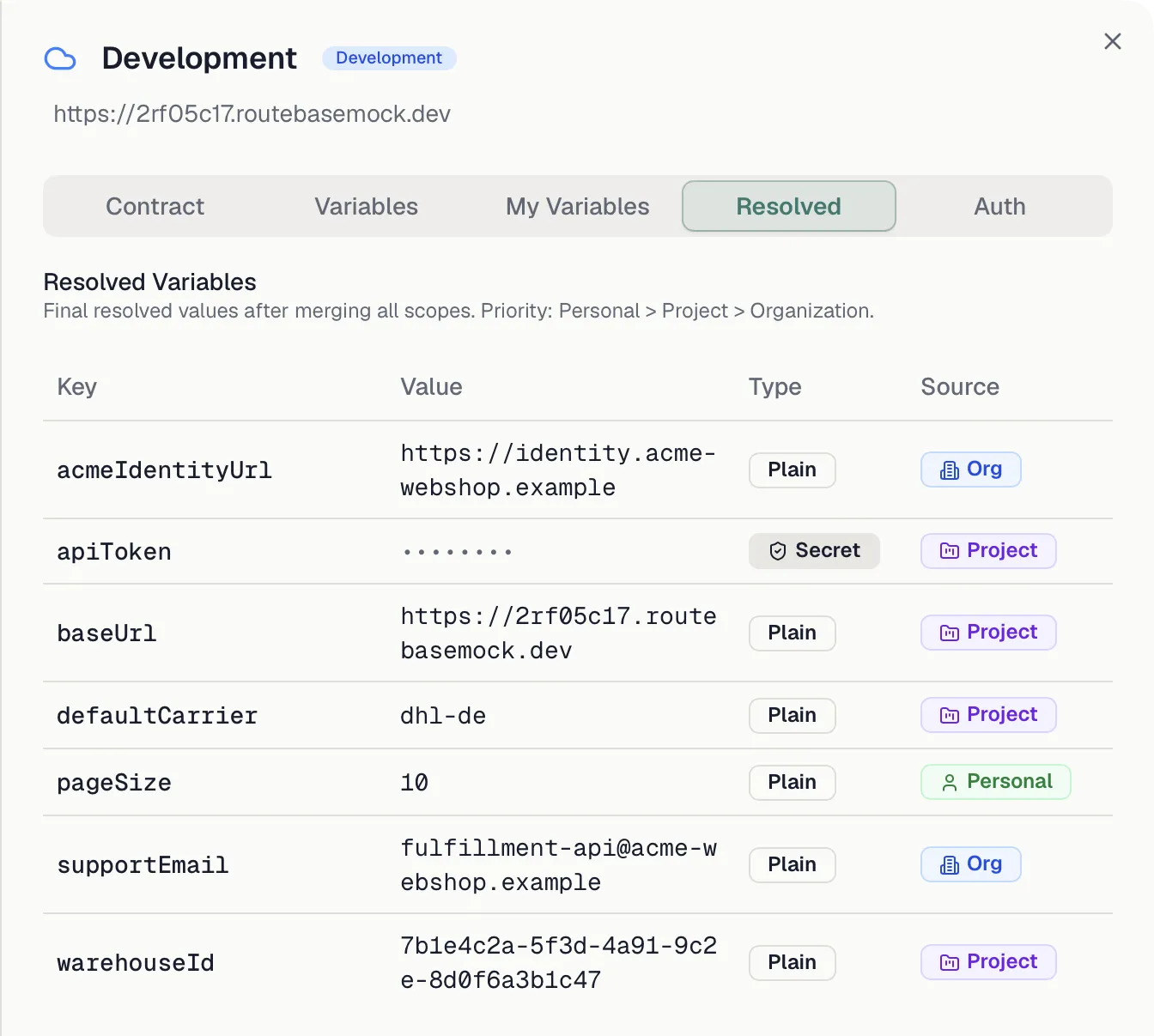Open the Variables tab
The width and height of the screenshot is (1154, 1036).
click(367, 206)
